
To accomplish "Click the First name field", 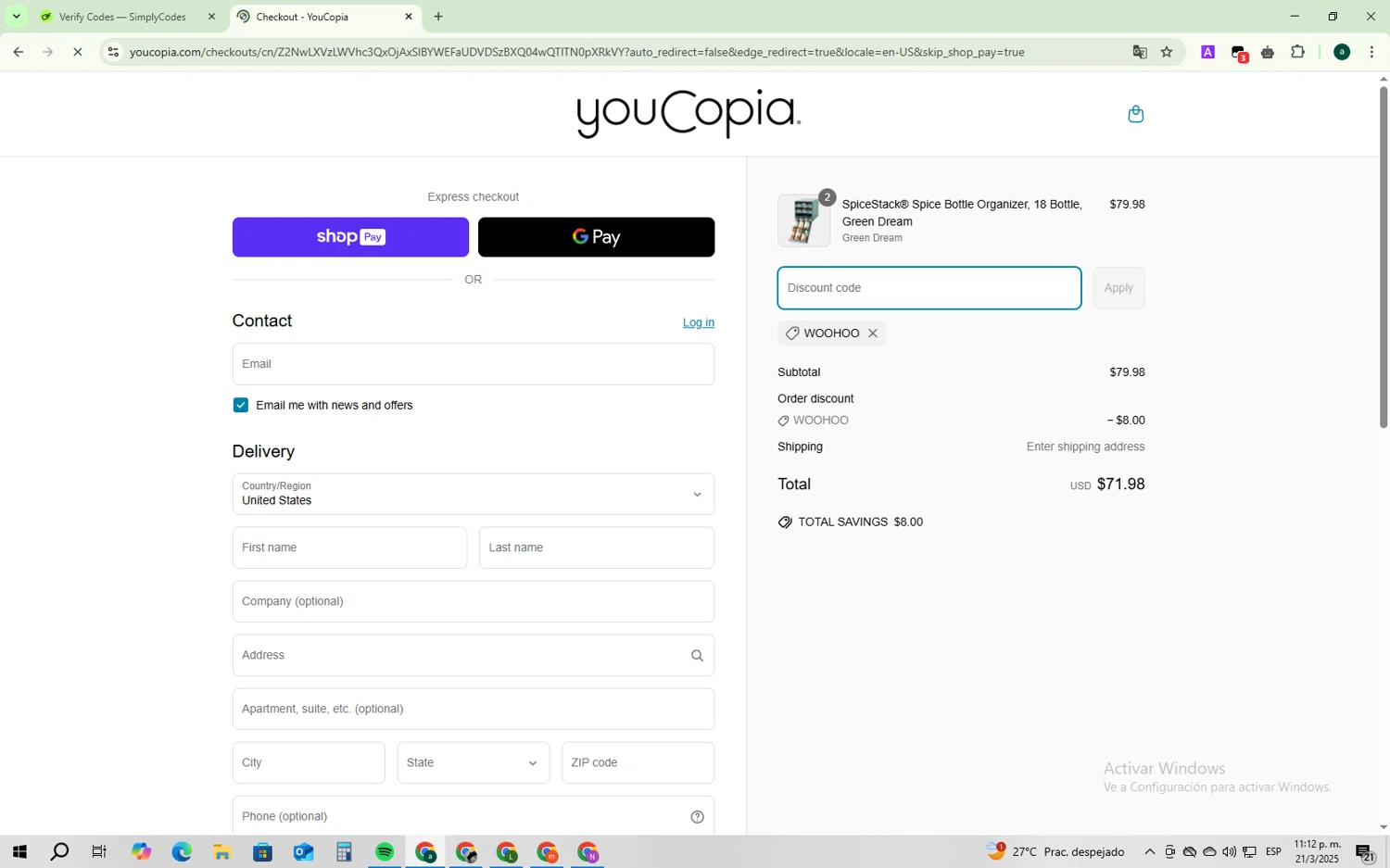I will pos(349,548).
